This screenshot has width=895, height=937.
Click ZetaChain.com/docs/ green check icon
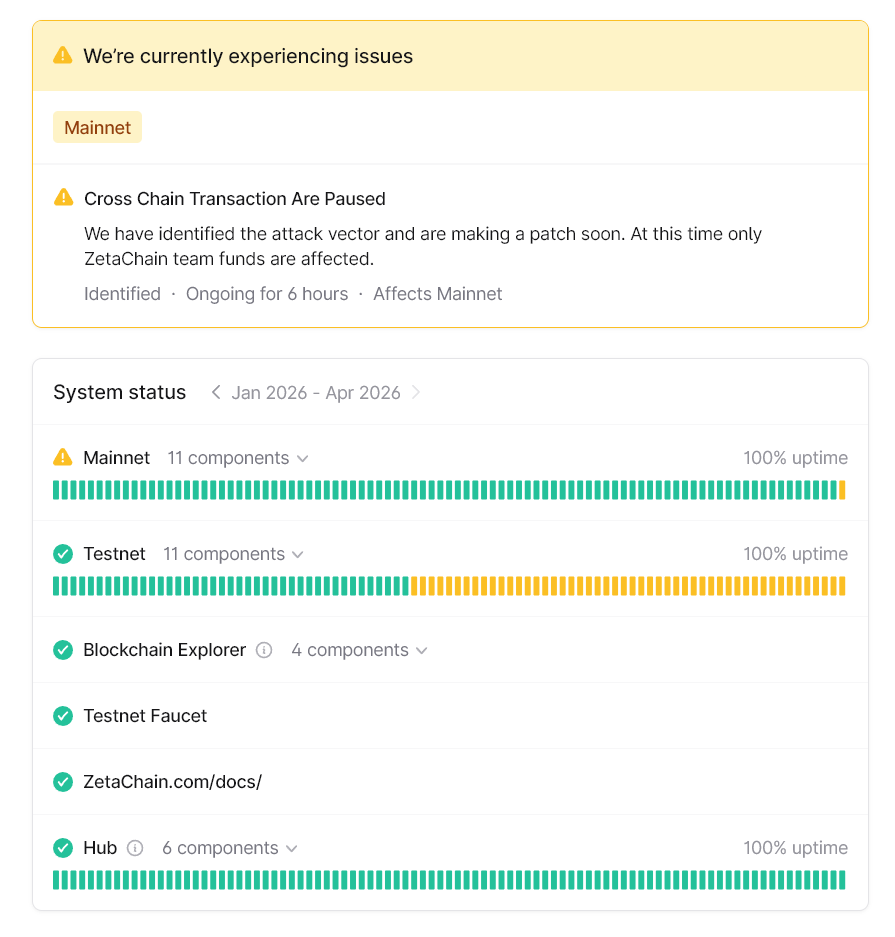pyautogui.click(x=63, y=782)
